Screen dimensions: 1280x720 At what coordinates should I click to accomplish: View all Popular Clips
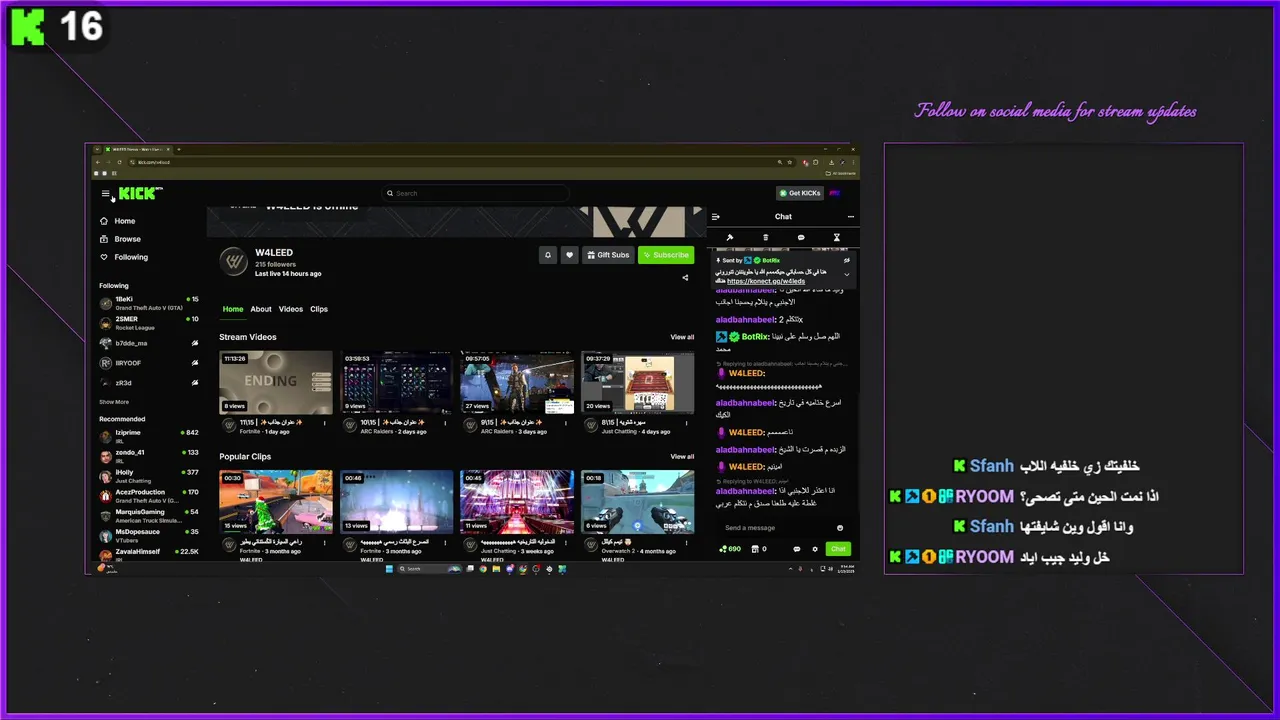tap(682, 457)
